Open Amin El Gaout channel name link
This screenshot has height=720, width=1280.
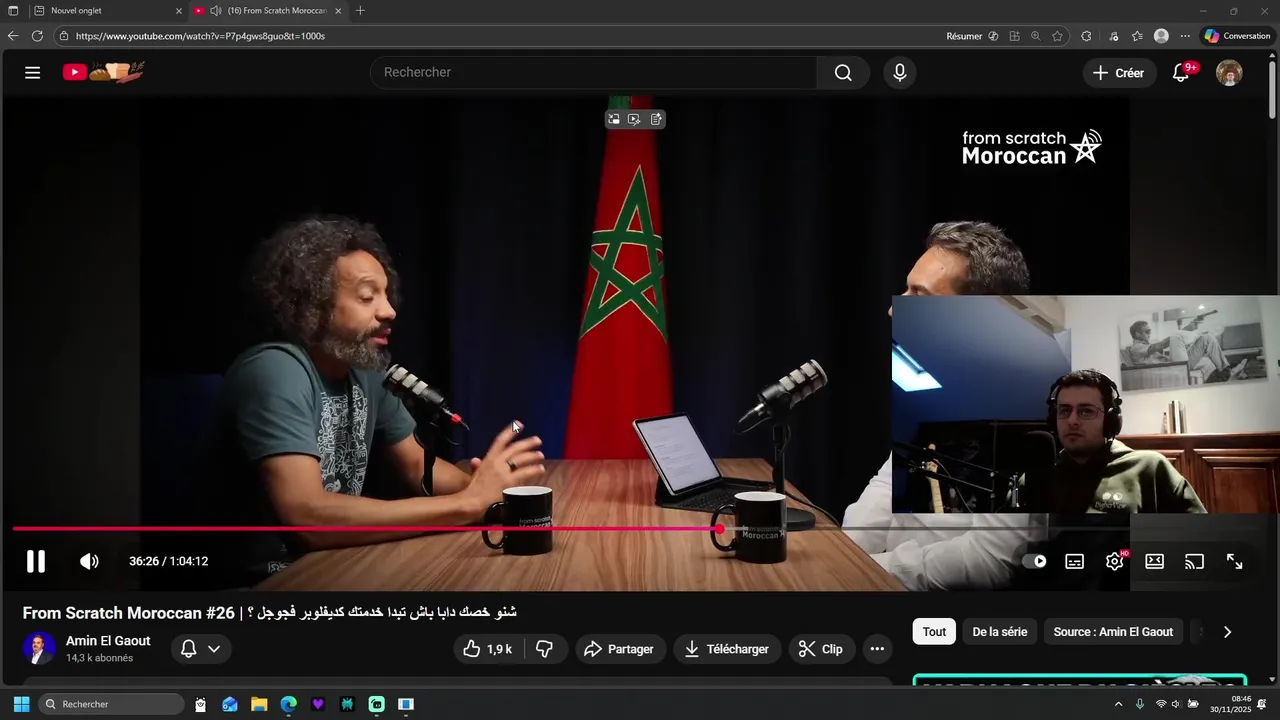(108, 641)
